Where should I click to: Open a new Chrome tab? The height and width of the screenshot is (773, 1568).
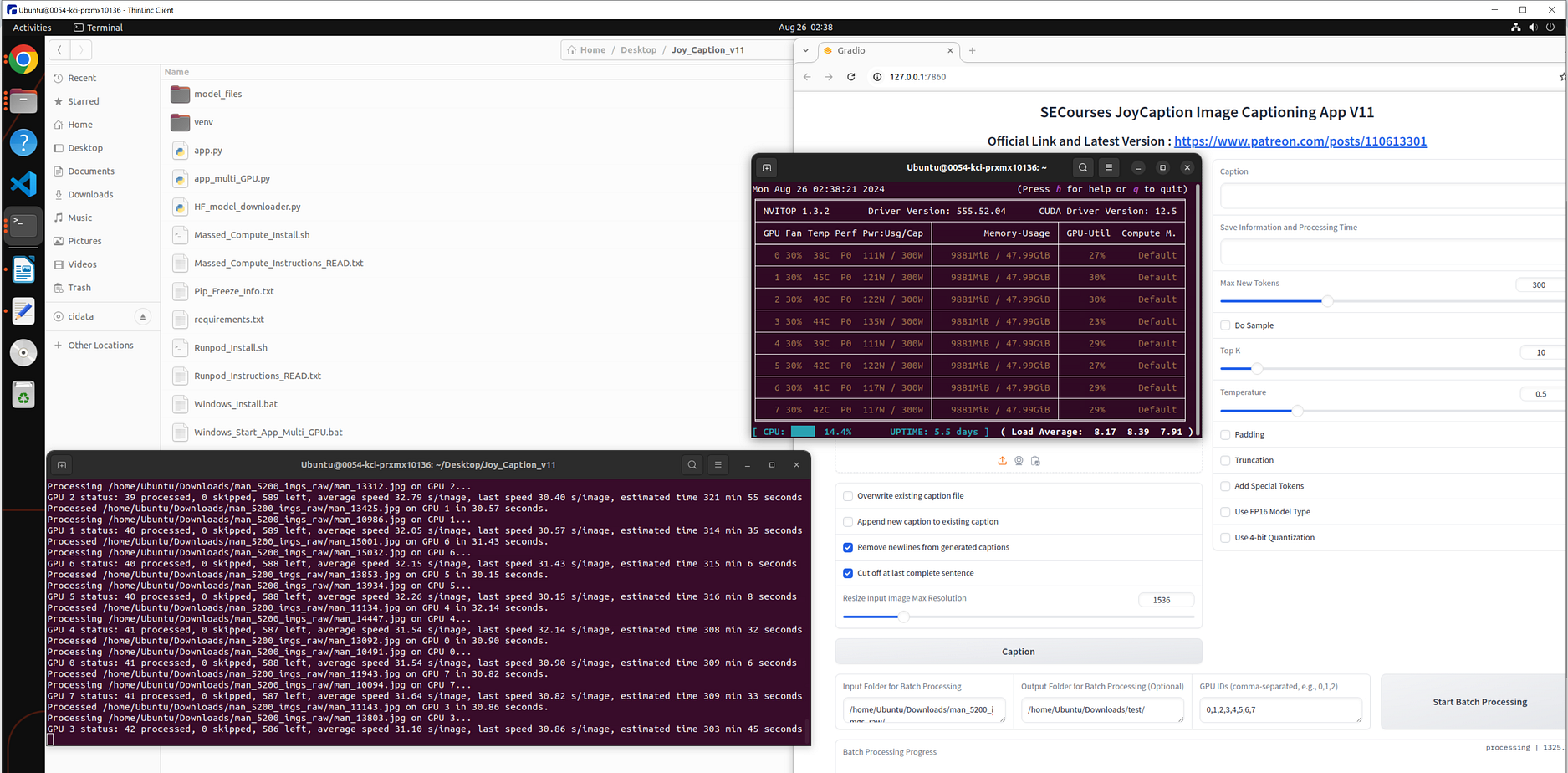(972, 51)
